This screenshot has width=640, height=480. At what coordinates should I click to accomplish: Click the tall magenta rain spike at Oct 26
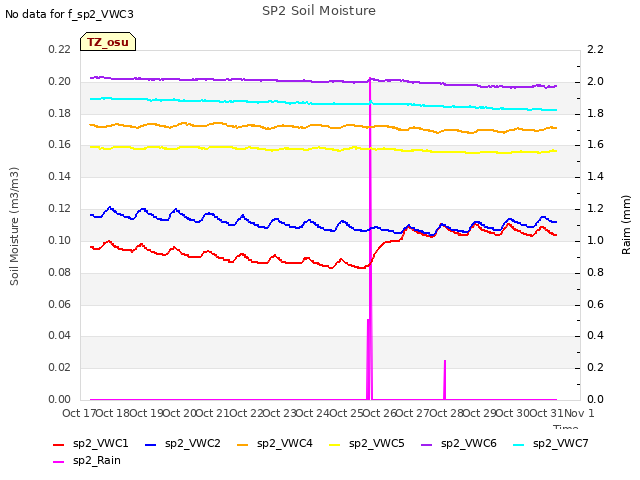pos(370,239)
